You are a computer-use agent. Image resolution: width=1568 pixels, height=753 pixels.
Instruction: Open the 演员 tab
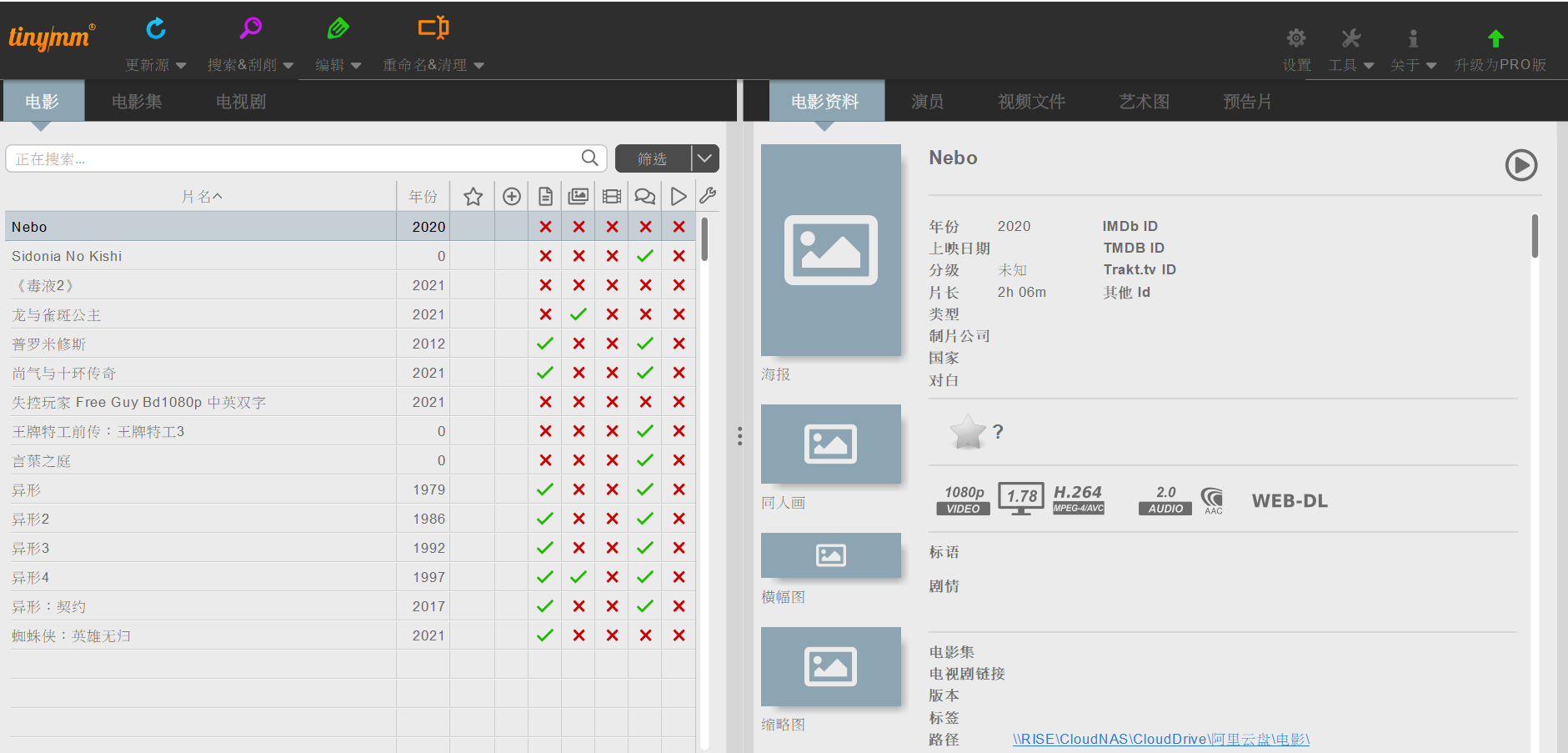pos(926,101)
